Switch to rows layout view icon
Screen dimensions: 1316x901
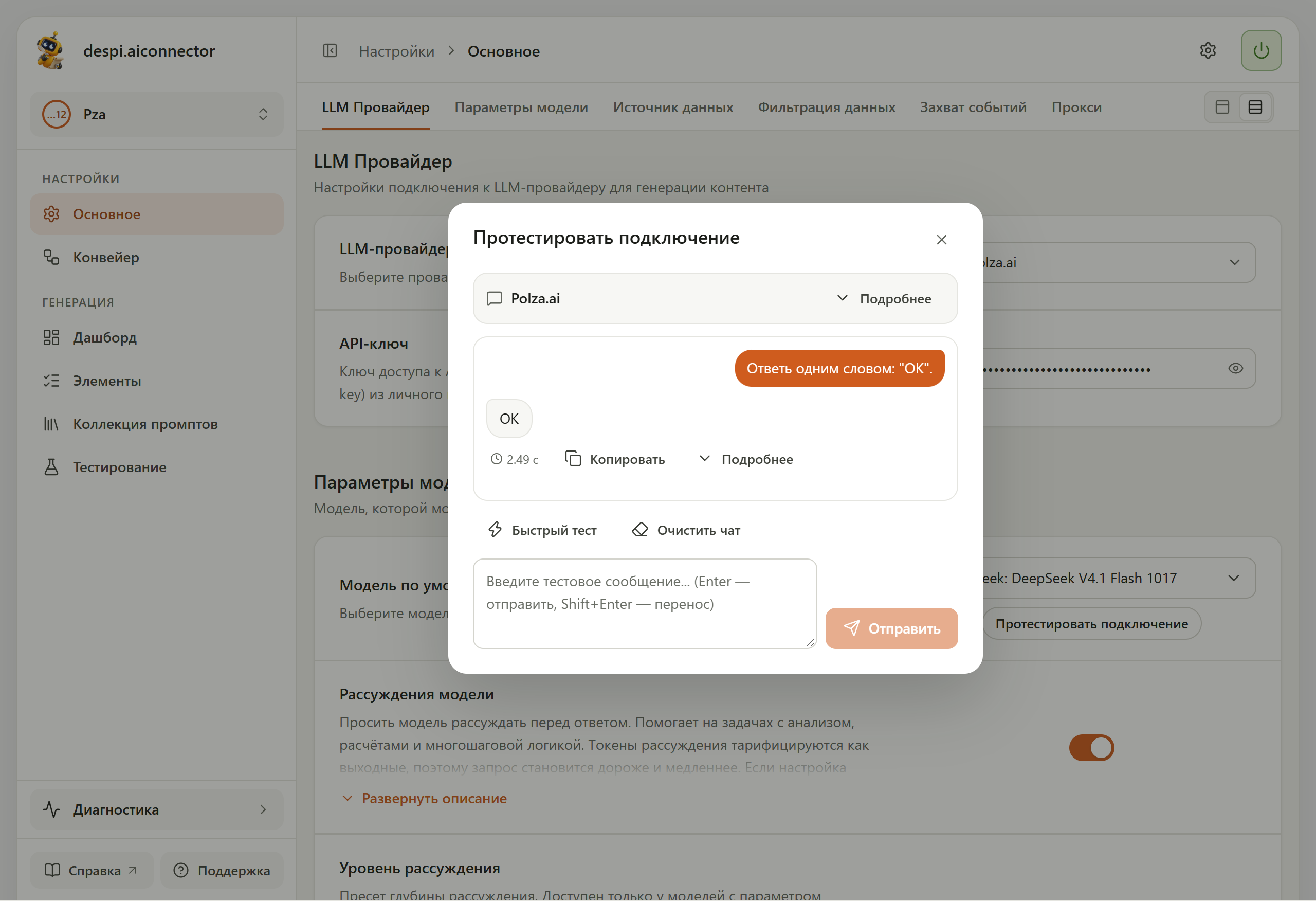click(x=1255, y=107)
